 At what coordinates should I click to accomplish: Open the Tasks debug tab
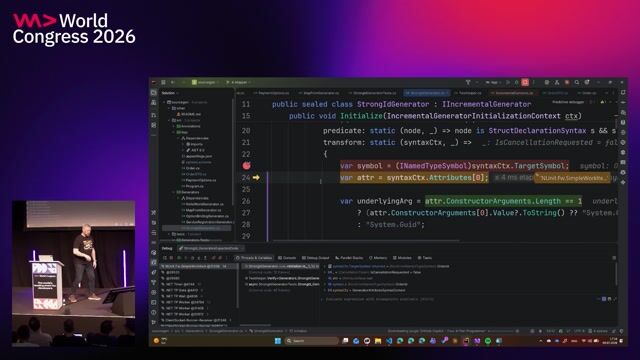(424, 258)
